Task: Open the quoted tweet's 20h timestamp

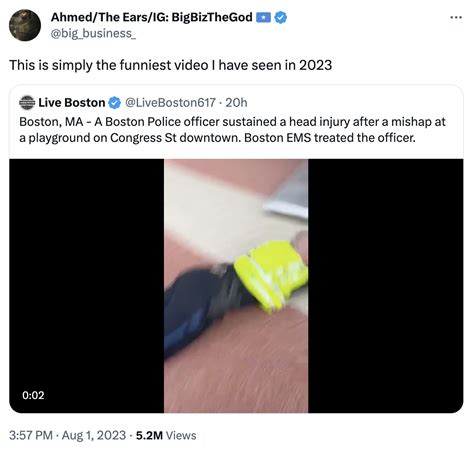Action: click(236, 103)
